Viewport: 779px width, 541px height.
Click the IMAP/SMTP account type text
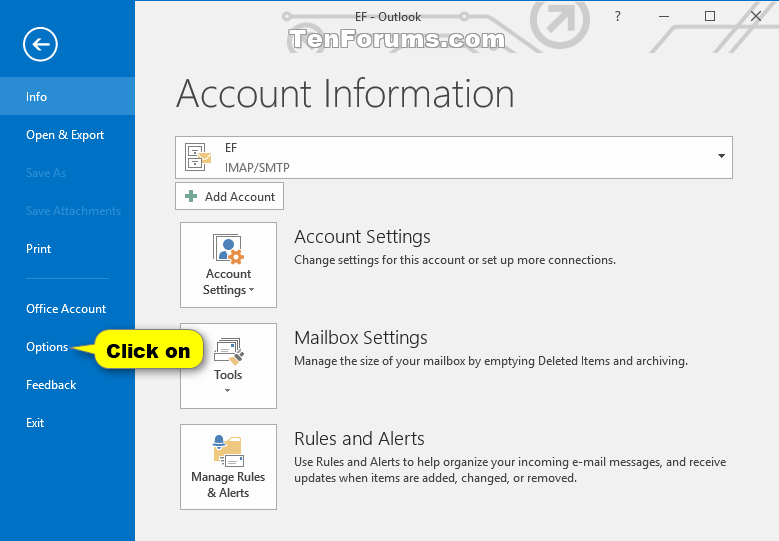pyautogui.click(x=257, y=167)
